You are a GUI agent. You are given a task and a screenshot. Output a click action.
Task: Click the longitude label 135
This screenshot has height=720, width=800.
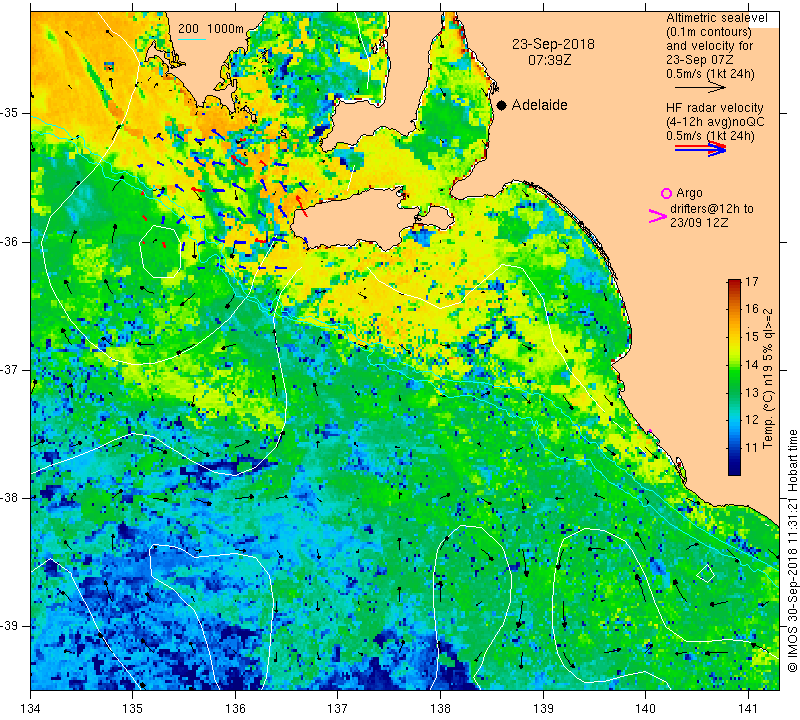[x=133, y=709]
